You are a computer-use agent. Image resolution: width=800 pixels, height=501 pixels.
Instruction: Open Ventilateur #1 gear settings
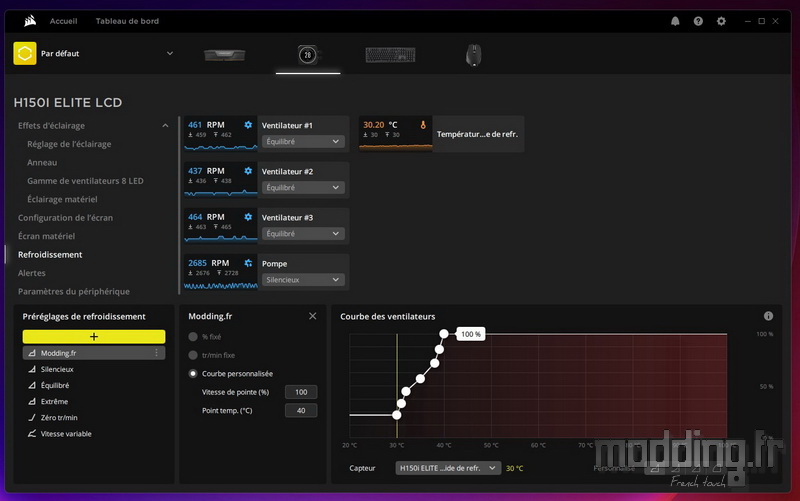click(x=248, y=124)
